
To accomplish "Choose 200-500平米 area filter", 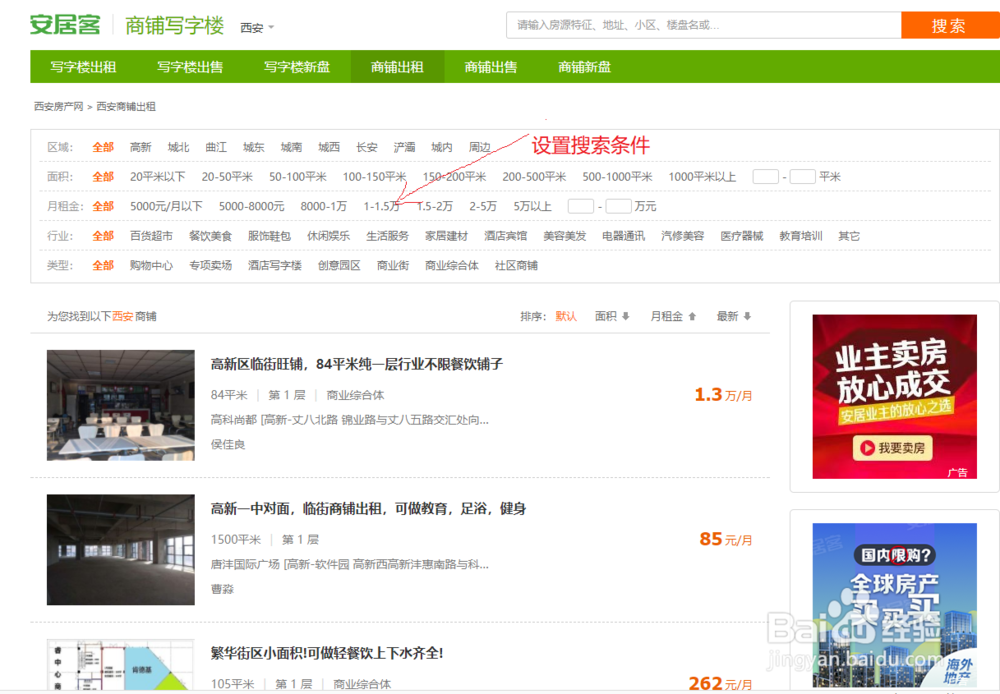I will tap(534, 177).
